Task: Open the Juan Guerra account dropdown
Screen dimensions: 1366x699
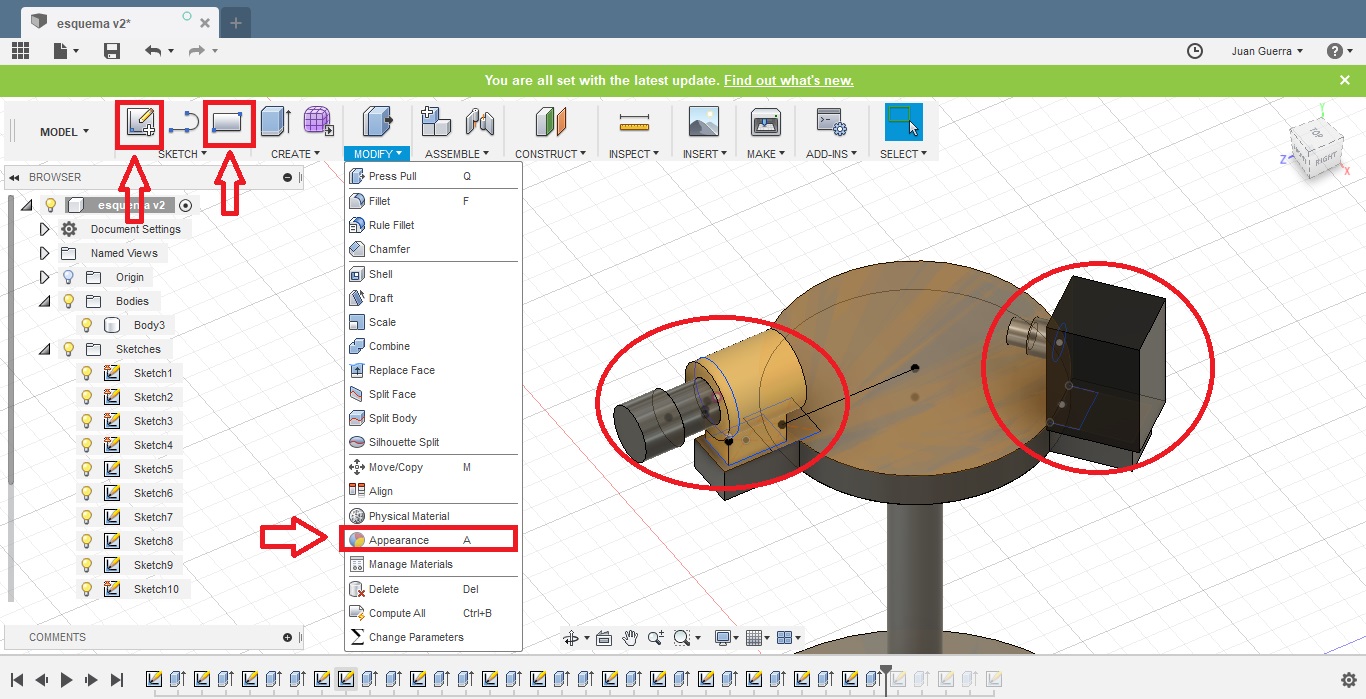Action: tap(1267, 51)
